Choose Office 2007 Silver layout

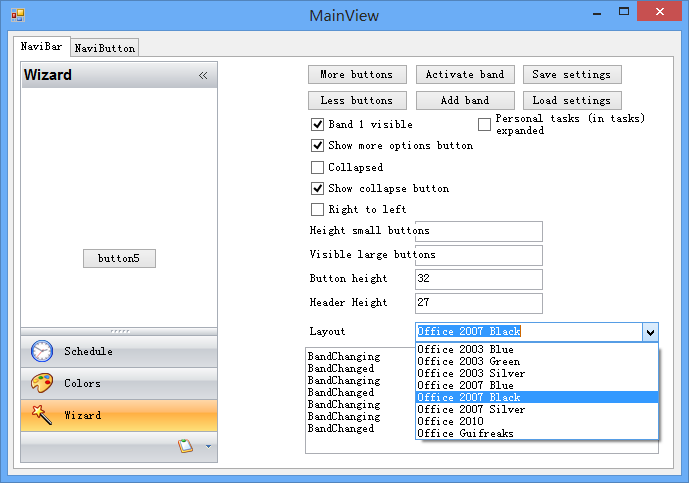pyautogui.click(x=537, y=409)
